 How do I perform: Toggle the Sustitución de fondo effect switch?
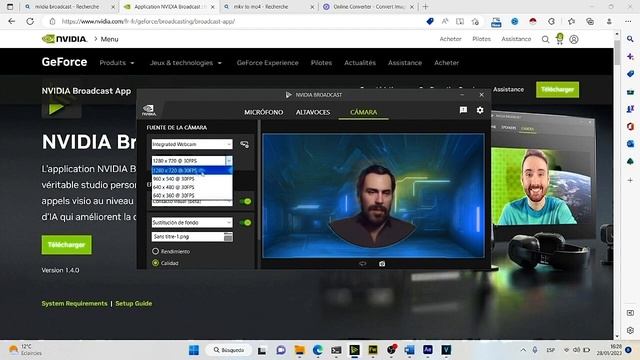pyautogui.click(x=245, y=222)
